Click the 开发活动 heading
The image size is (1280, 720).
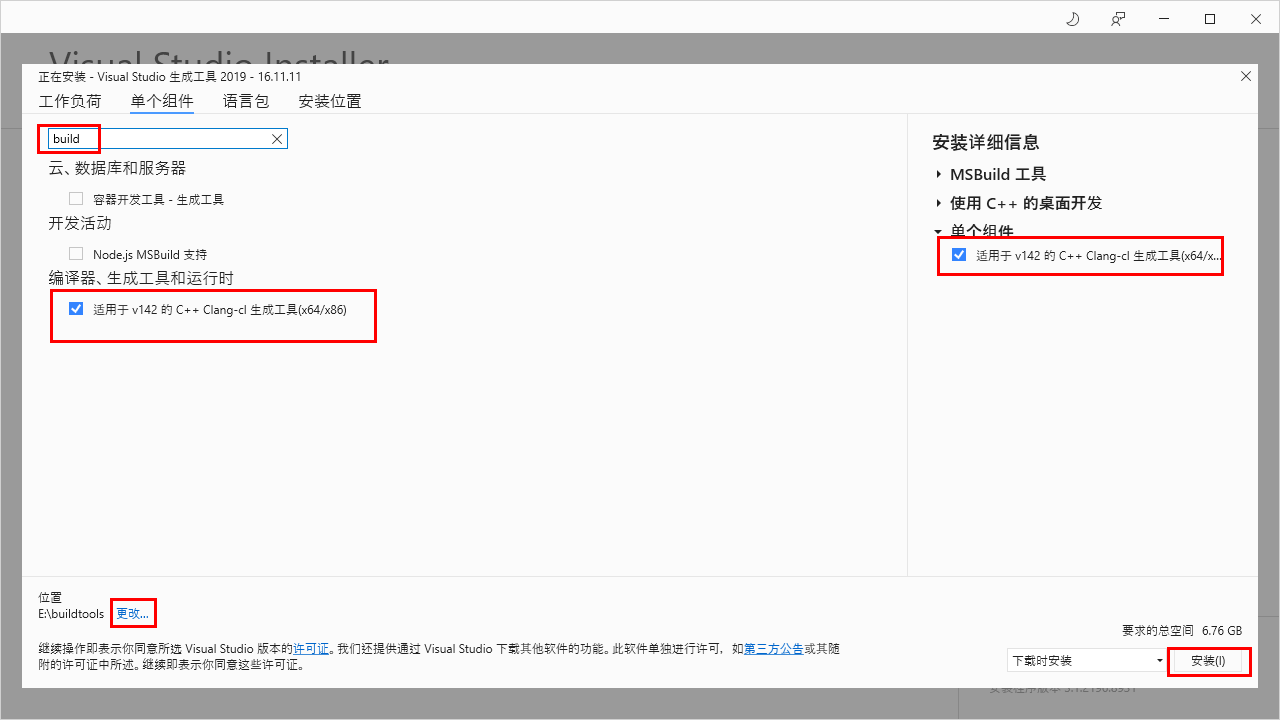80,223
